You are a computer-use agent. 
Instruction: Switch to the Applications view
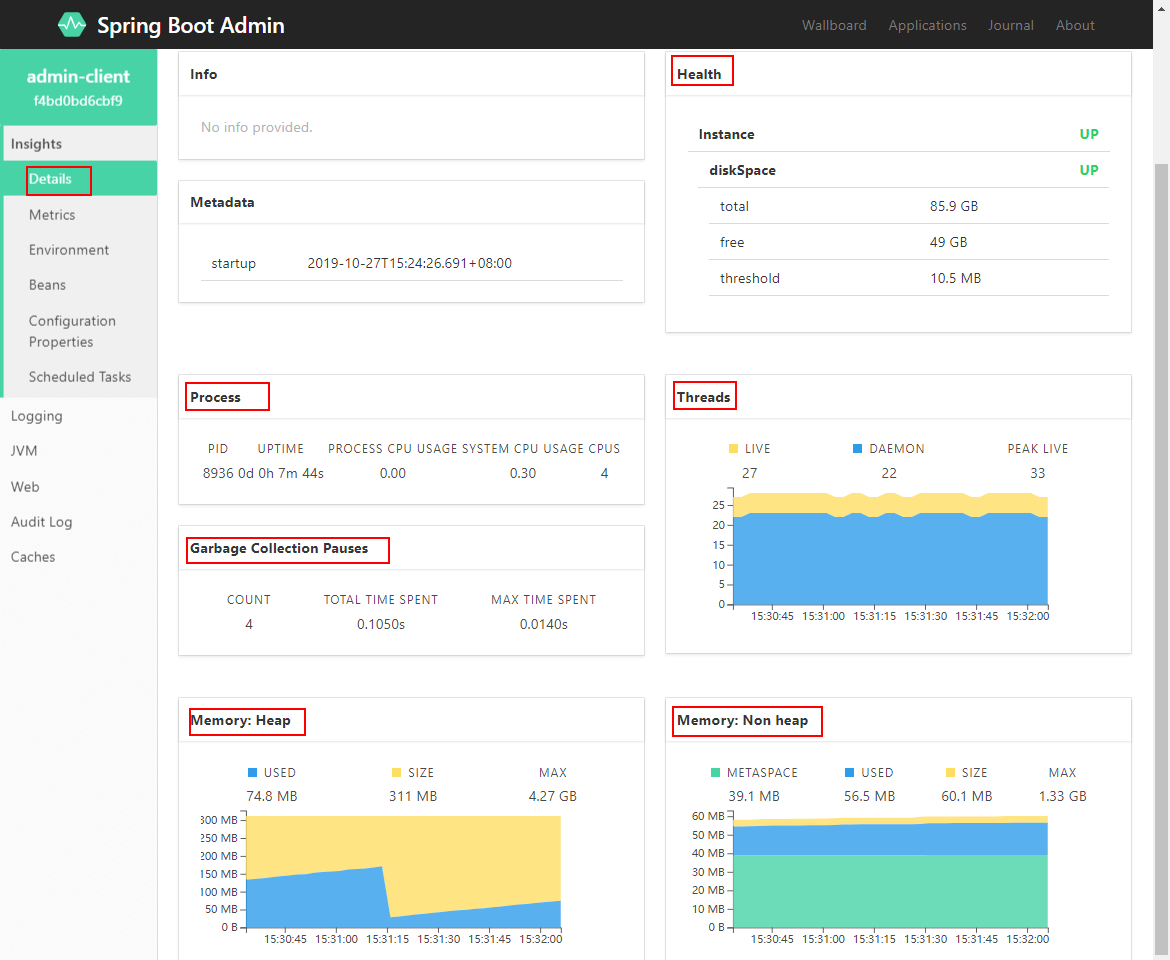[927, 25]
